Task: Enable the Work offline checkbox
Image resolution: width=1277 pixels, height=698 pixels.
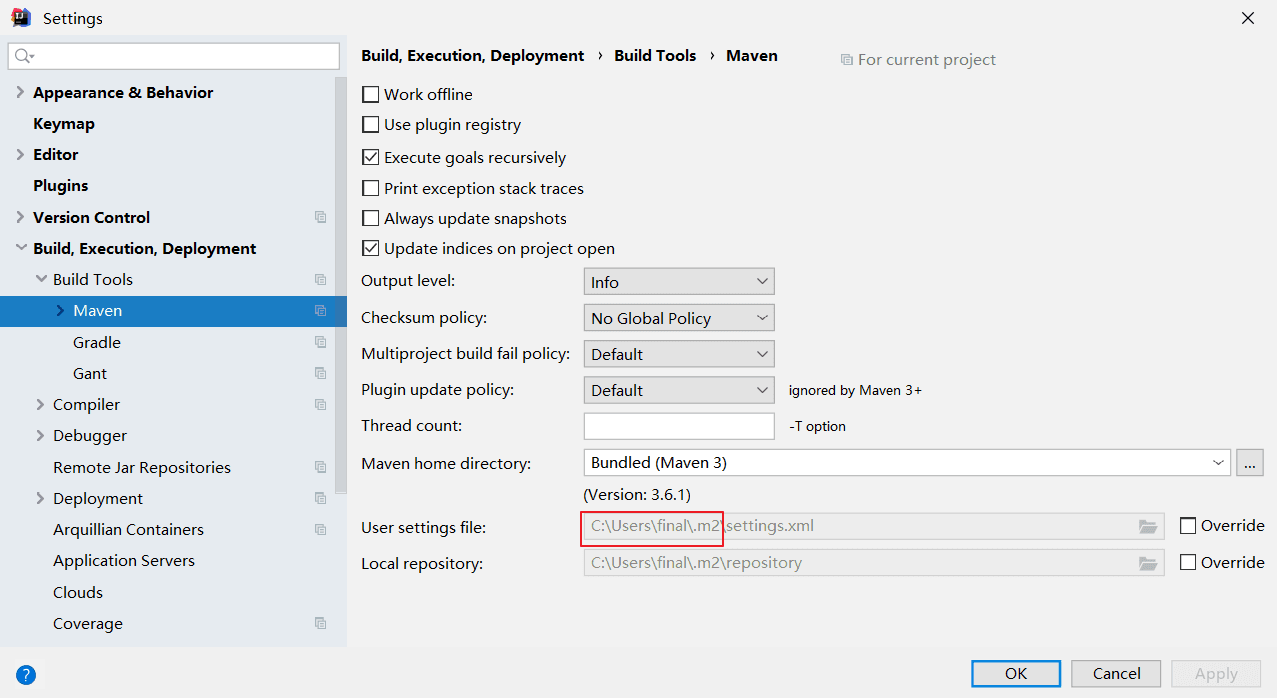Action: pyautogui.click(x=371, y=95)
